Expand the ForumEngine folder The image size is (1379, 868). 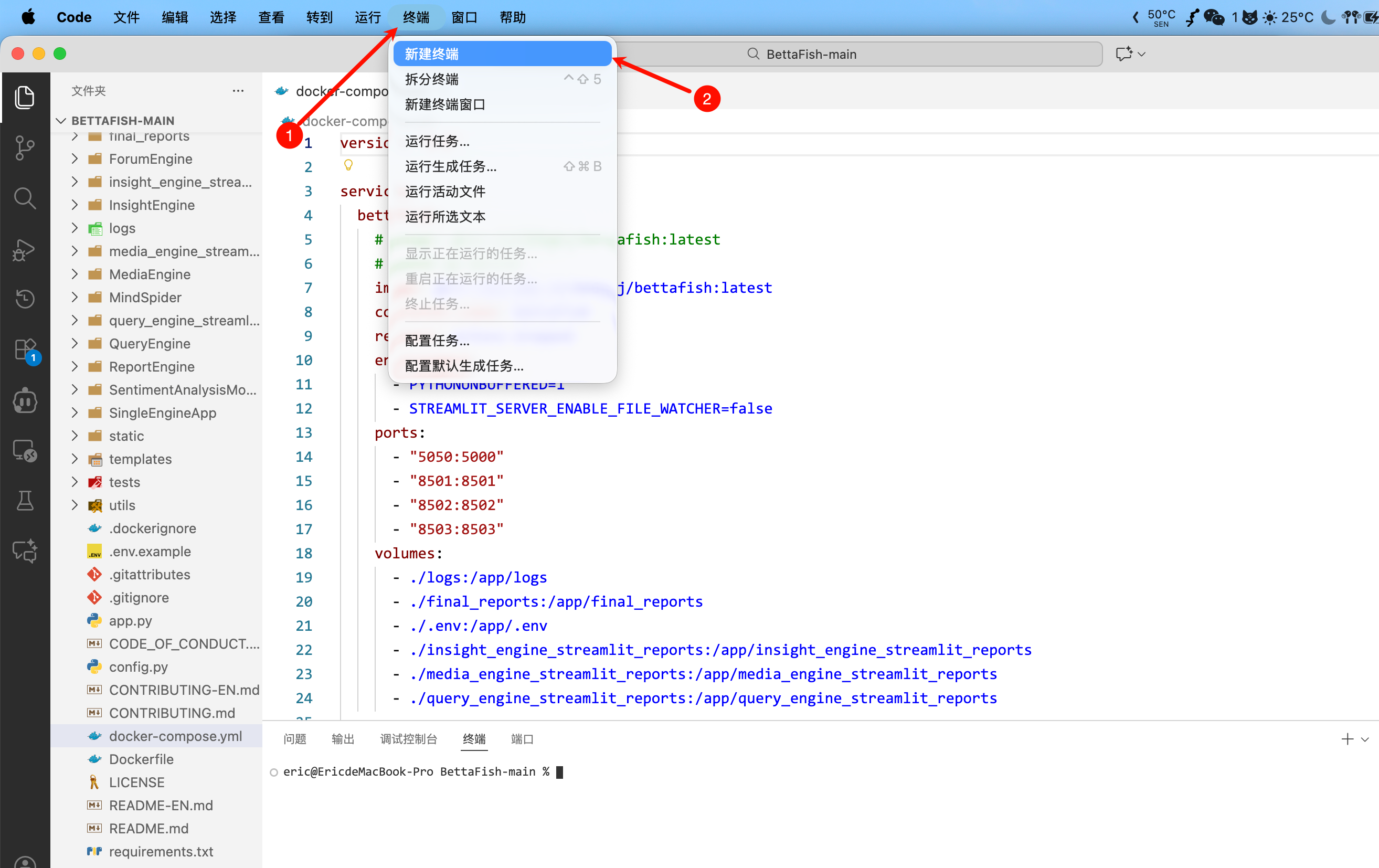pos(150,158)
